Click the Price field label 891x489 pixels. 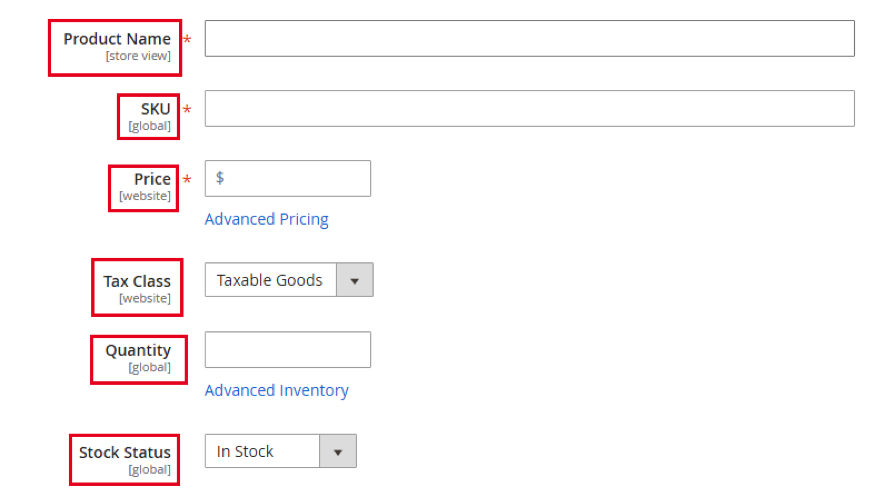point(152,179)
